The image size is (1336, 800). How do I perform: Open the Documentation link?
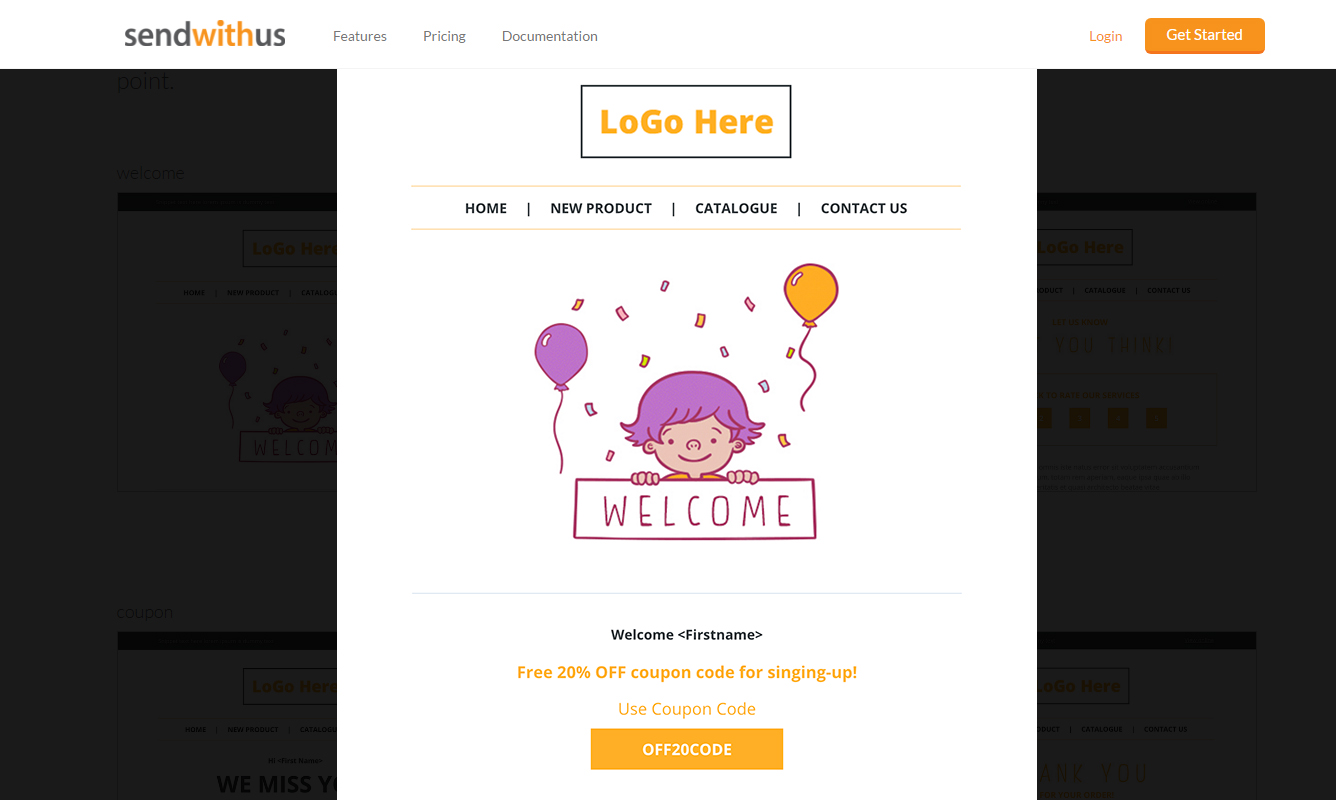click(x=550, y=36)
